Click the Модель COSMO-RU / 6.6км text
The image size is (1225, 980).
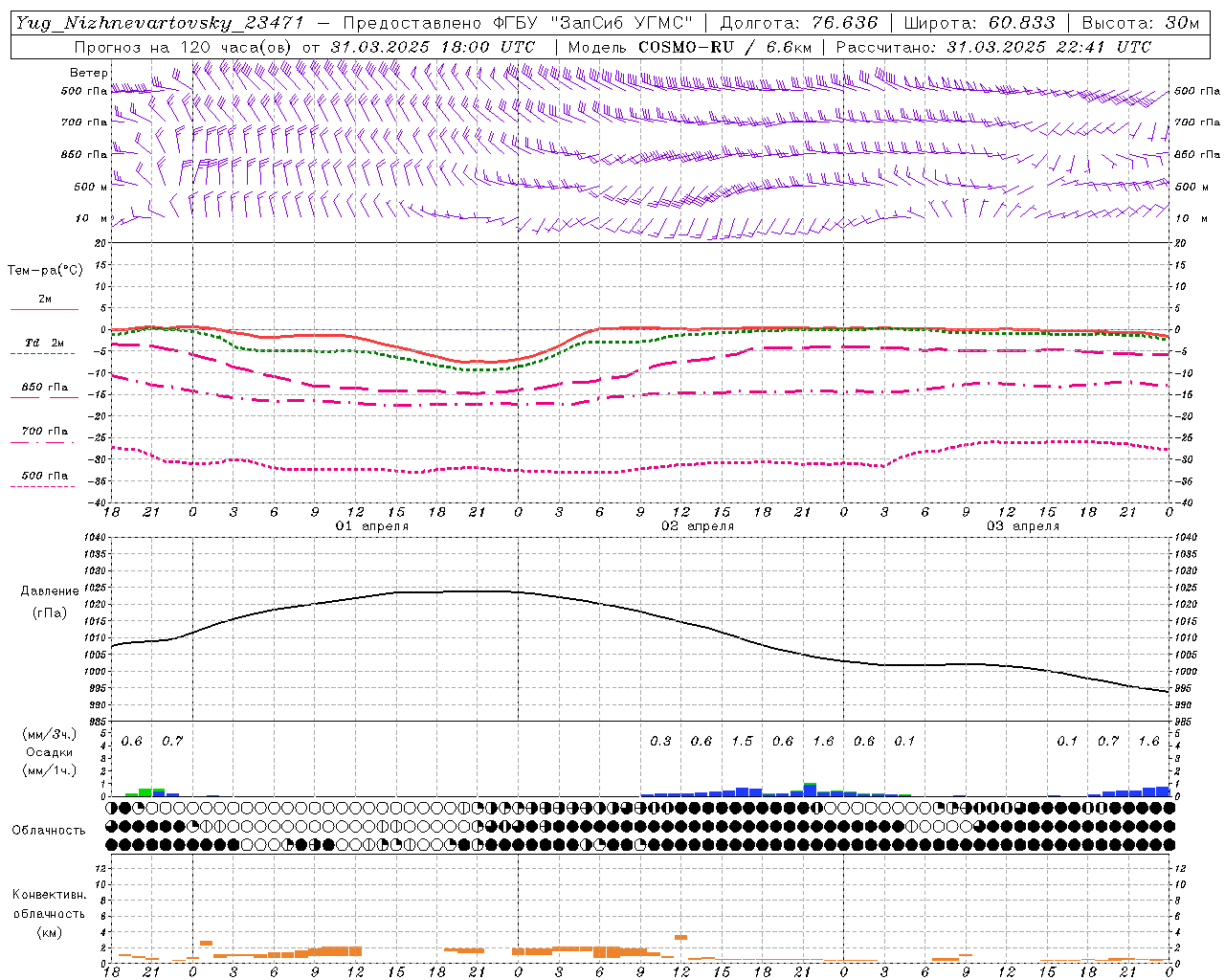click(689, 47)
